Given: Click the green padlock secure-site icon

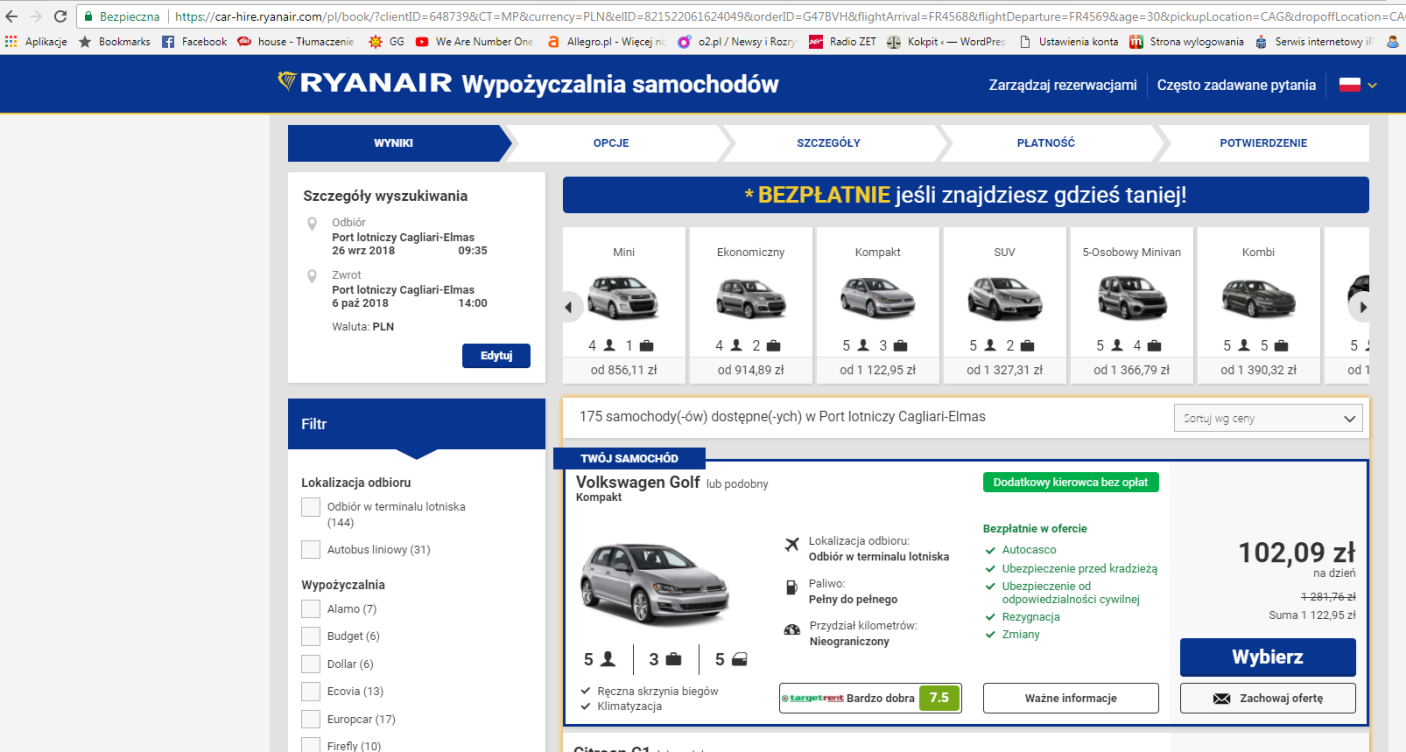Looking at the screenshot, I should 88,16.
